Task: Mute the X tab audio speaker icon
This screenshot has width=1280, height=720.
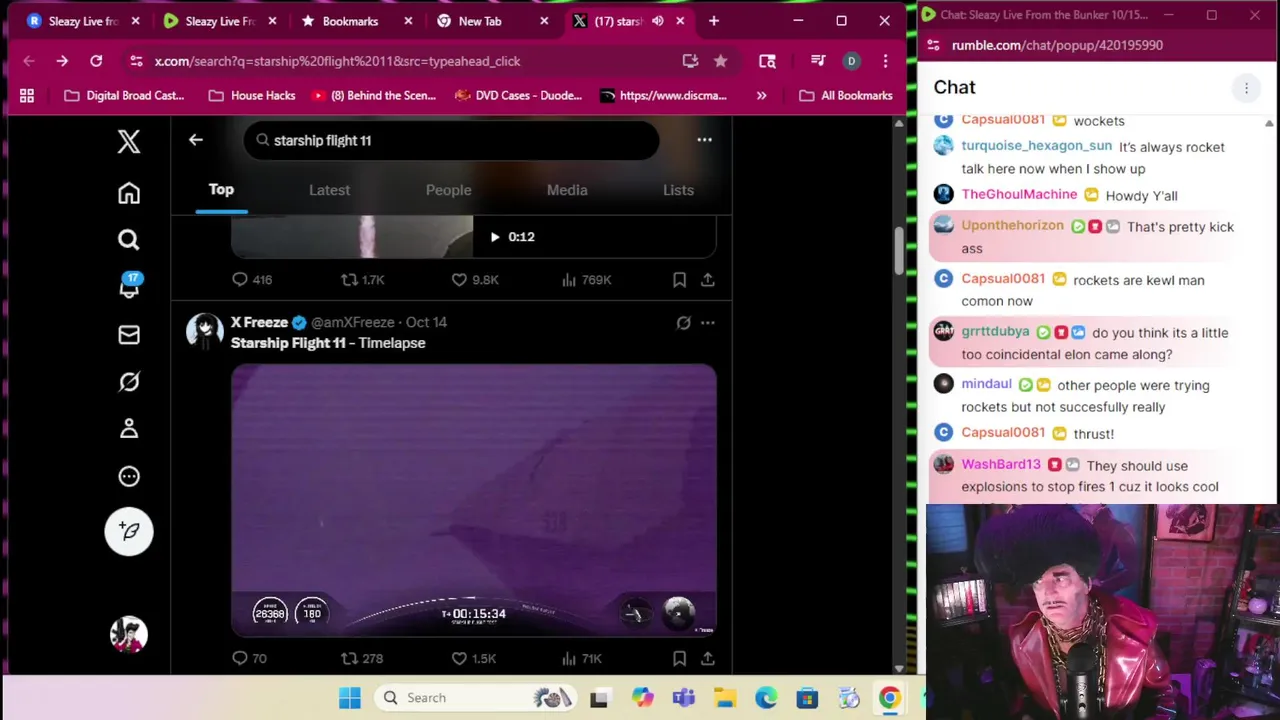Action: (657, 21)
